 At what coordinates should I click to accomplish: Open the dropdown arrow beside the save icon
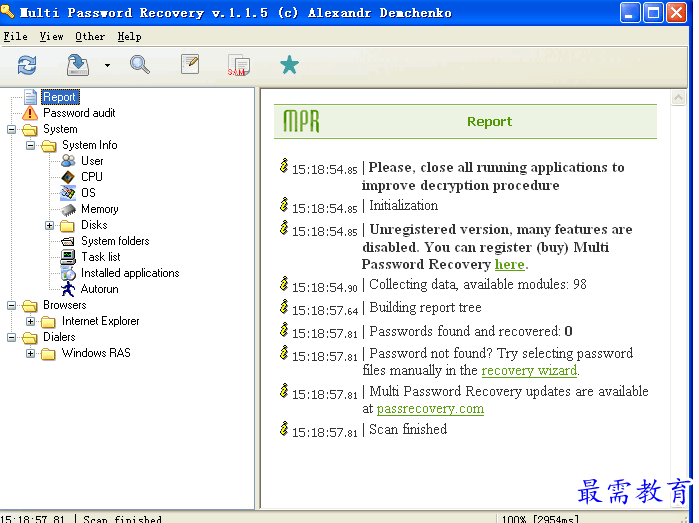pos(107,66)
